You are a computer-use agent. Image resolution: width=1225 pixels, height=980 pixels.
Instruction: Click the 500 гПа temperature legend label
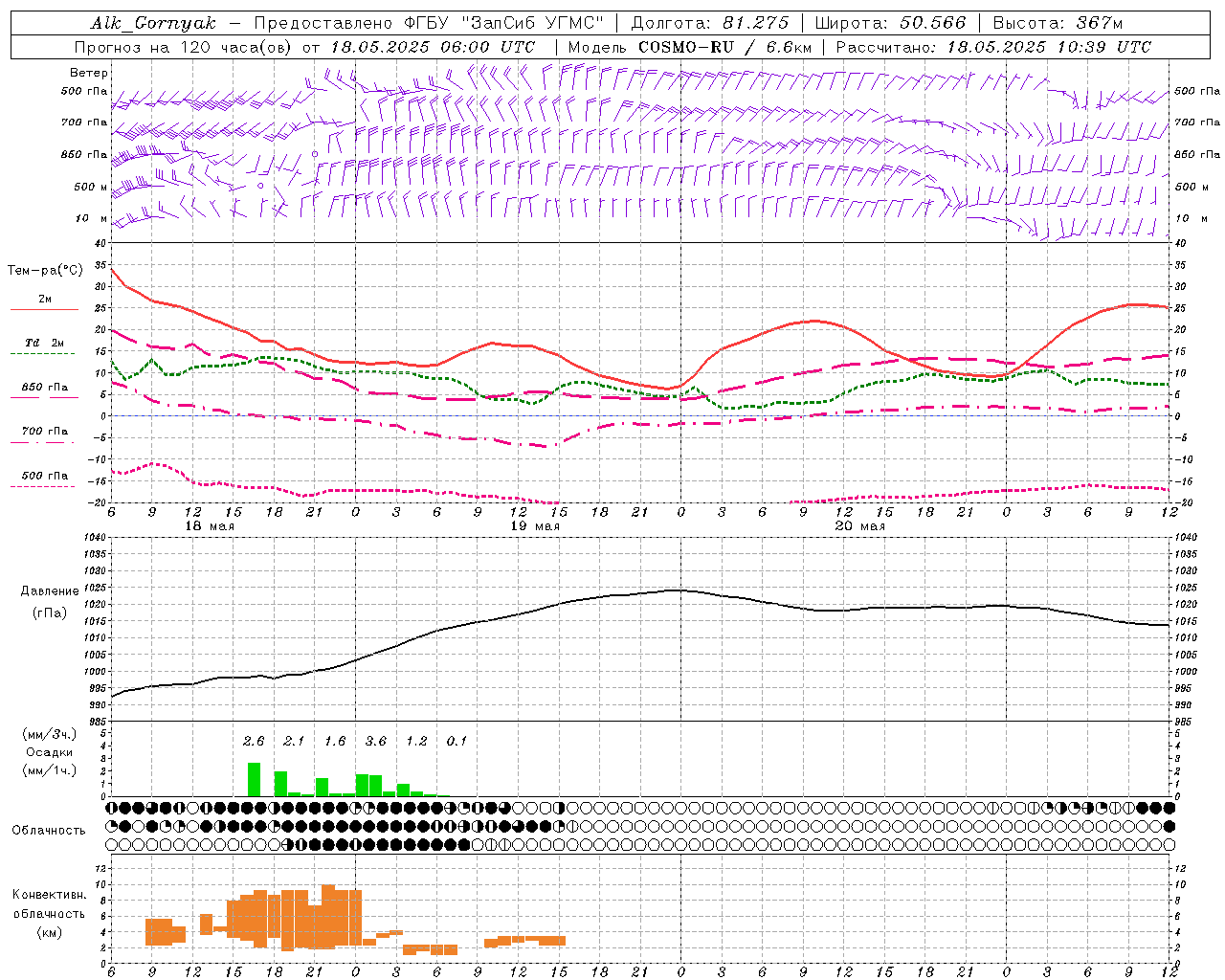(x=45, y=476)
